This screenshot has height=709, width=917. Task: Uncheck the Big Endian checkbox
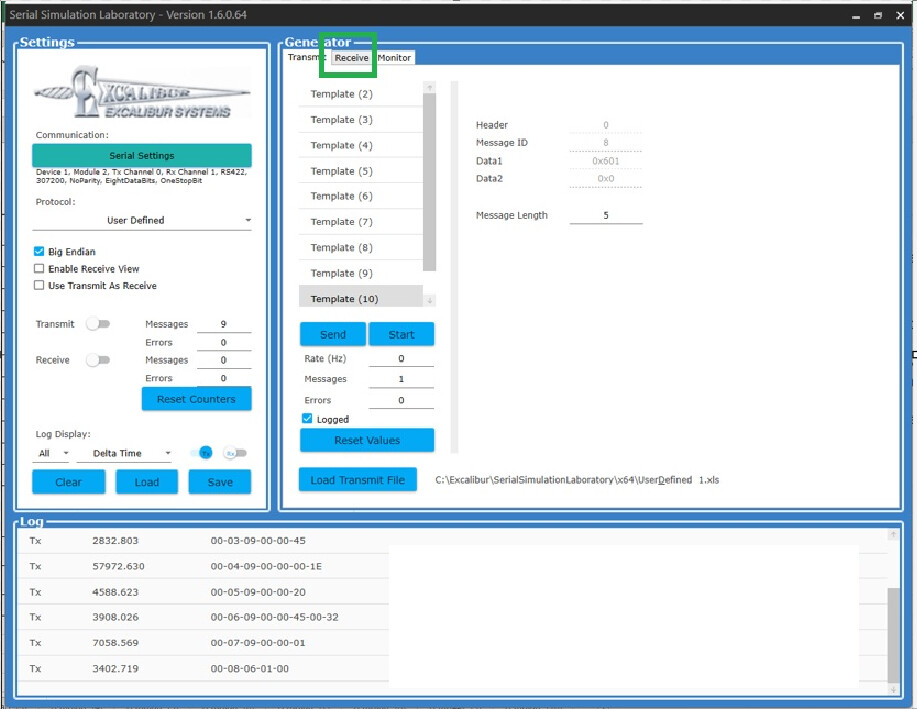[39, 251]
